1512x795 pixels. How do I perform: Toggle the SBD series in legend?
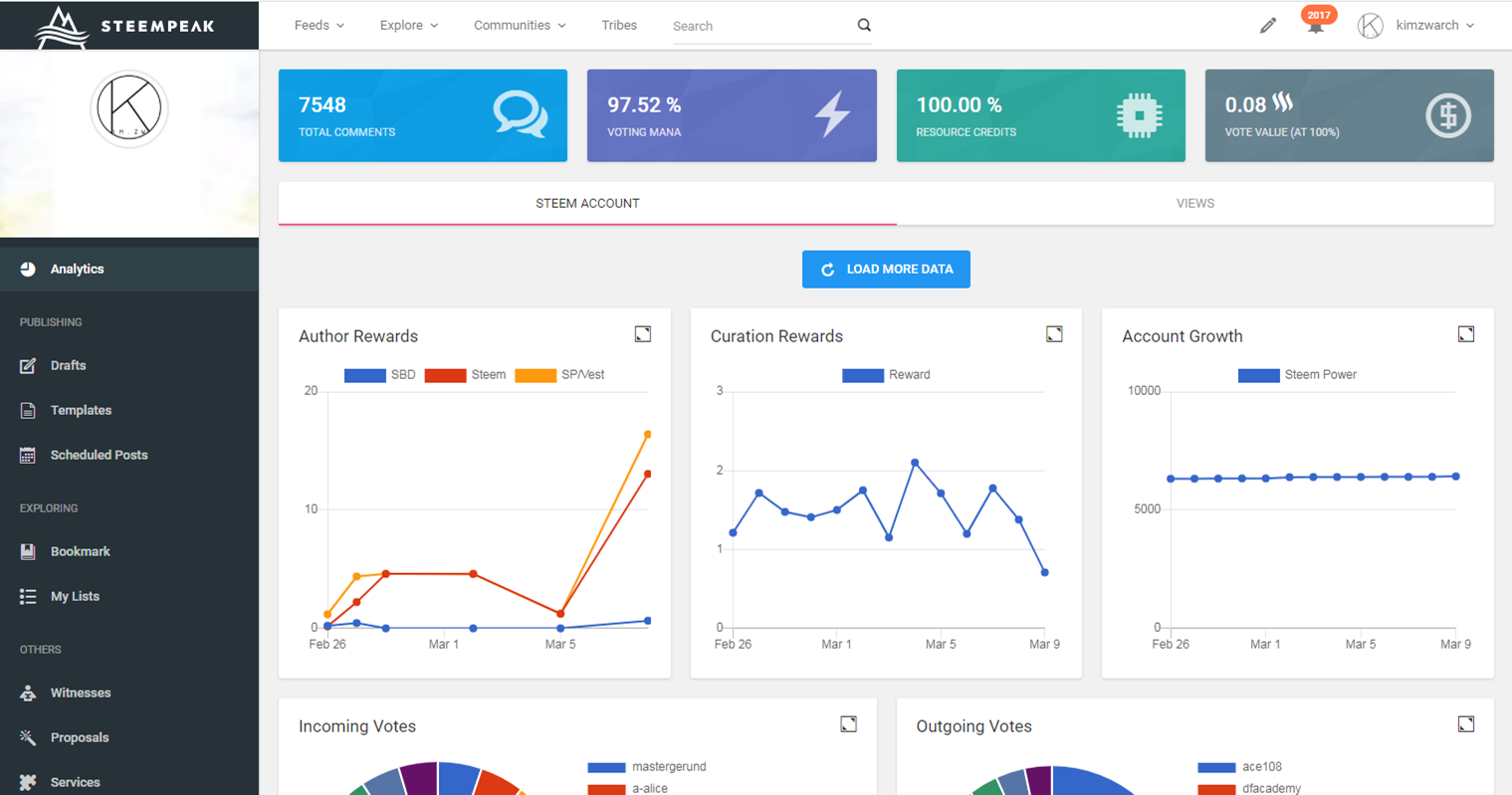click(x=380, y=375)
